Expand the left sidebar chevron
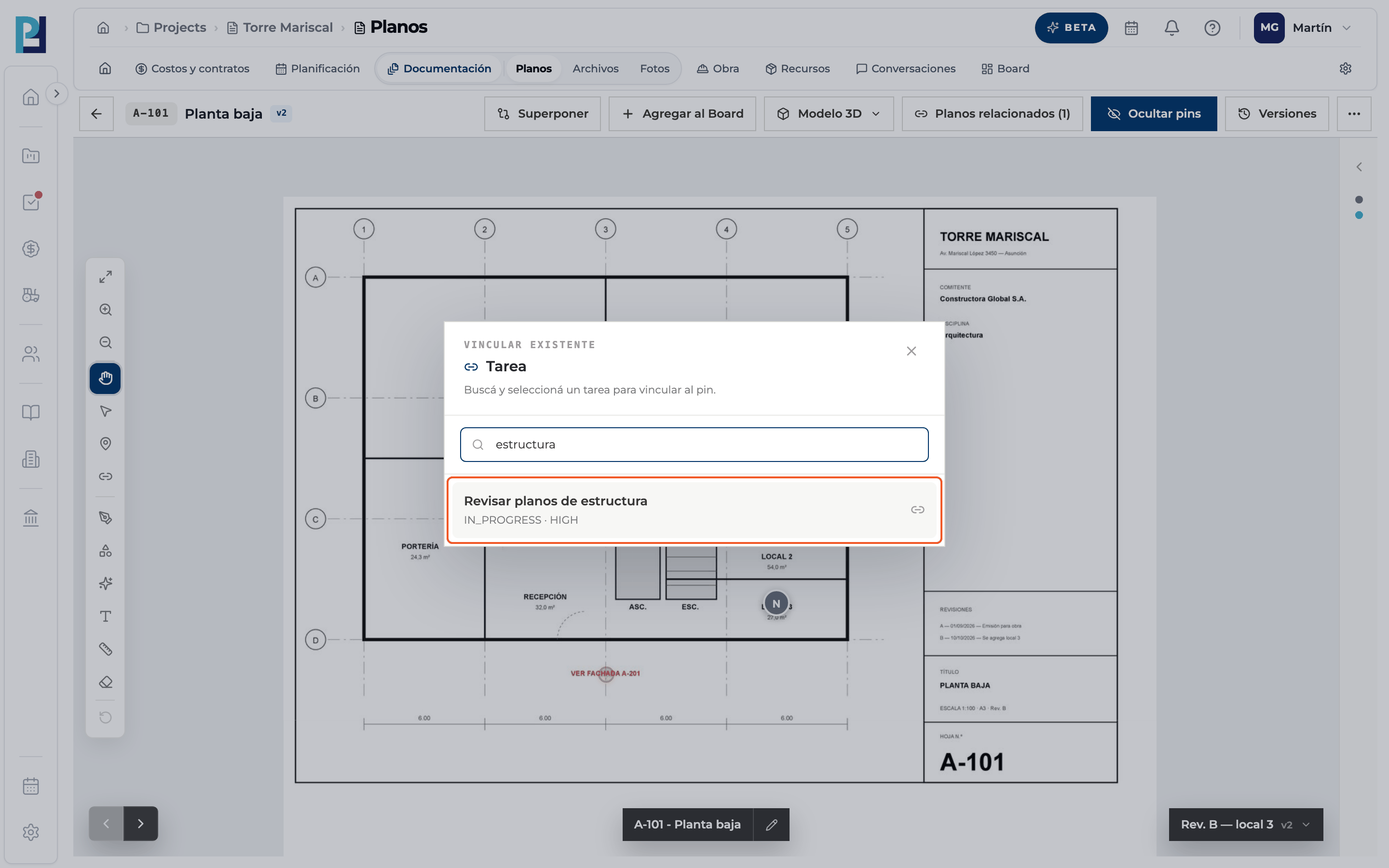1389x868 pixels. tap(56, 94)
